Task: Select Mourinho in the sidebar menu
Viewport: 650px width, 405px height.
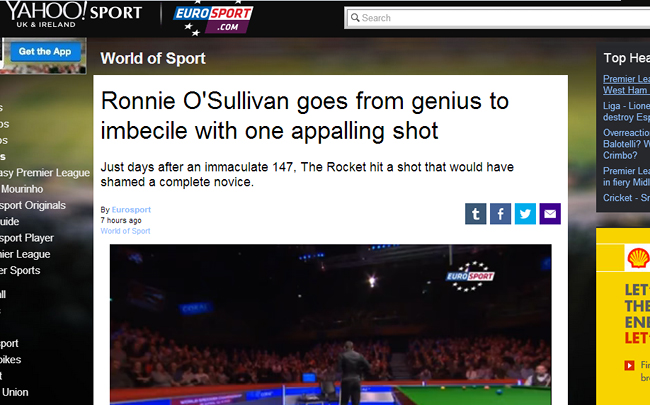Action: 22,189
